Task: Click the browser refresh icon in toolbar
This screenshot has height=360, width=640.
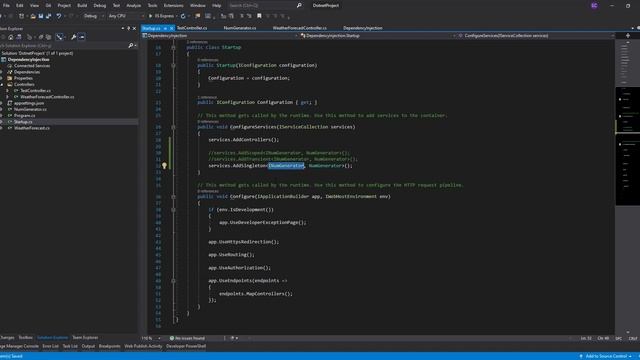Action: click(x=183, y=16)
